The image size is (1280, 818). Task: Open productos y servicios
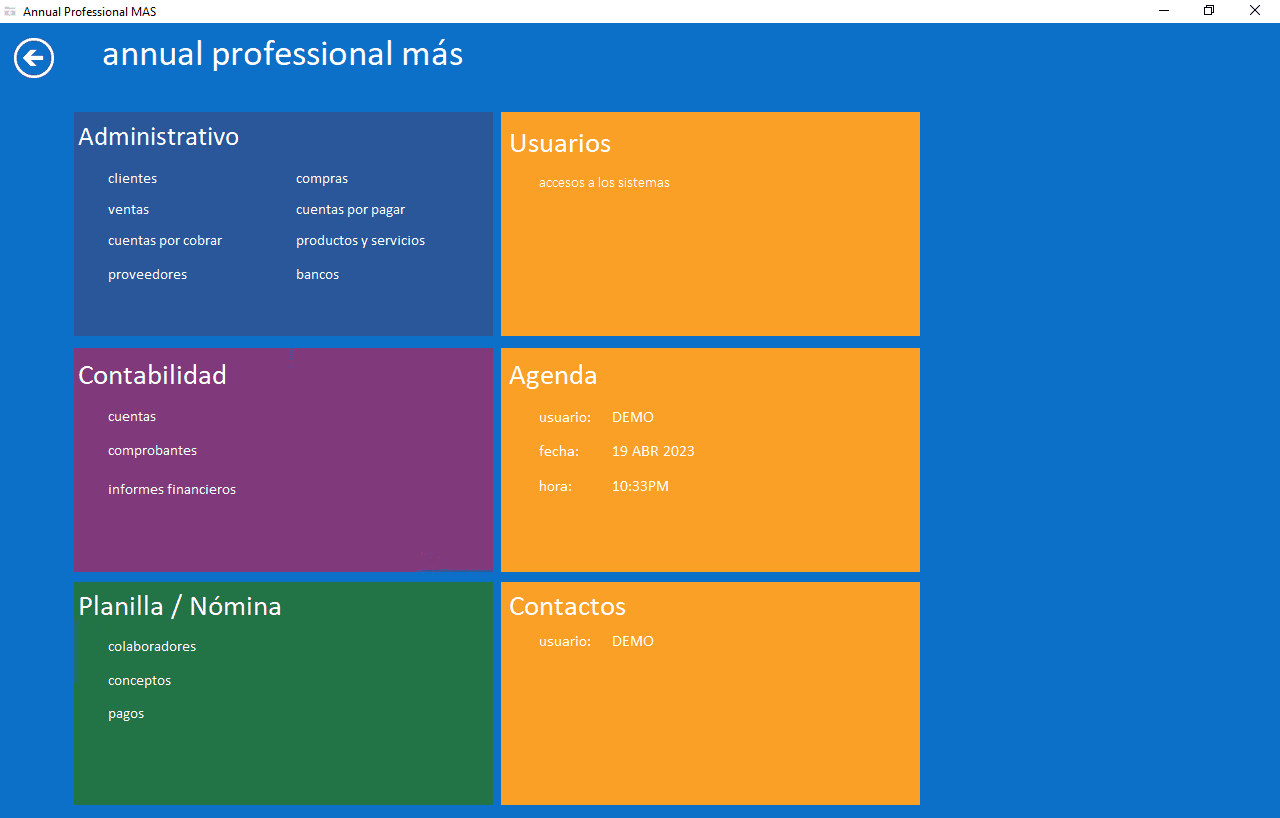(x=360, y=241)
